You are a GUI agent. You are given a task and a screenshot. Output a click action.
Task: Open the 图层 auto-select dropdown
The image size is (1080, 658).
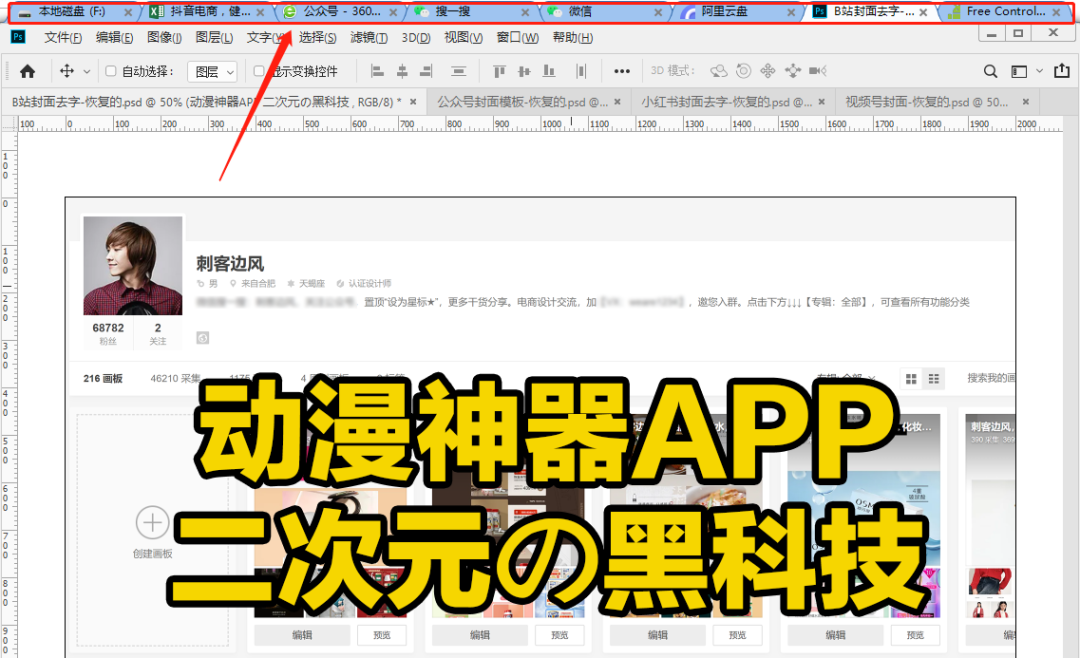tap(213, 72)
